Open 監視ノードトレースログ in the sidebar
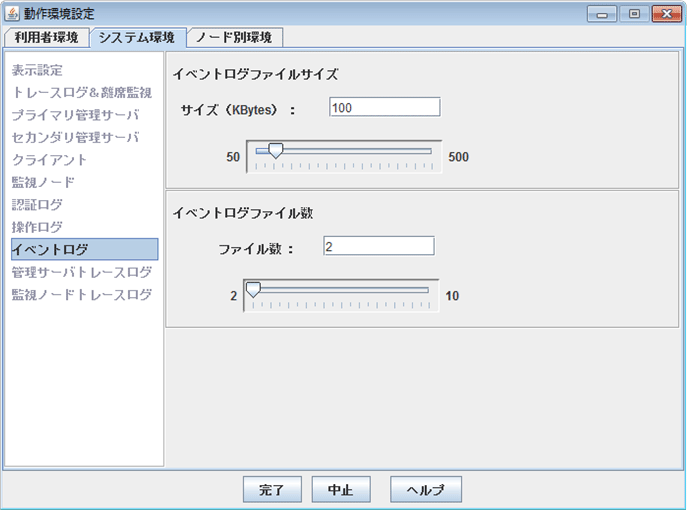Viewport: 687px width, 510px height. [81, 294]
